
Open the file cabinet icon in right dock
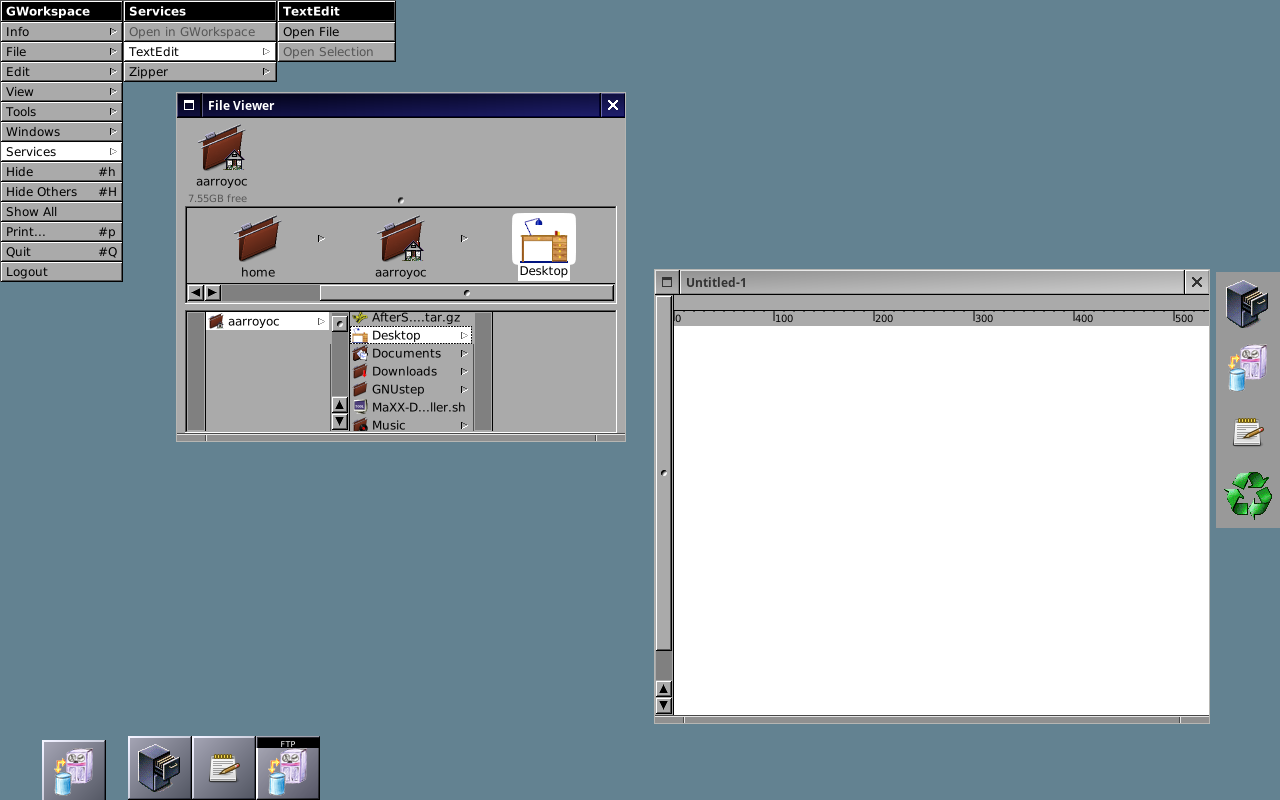1247,304
